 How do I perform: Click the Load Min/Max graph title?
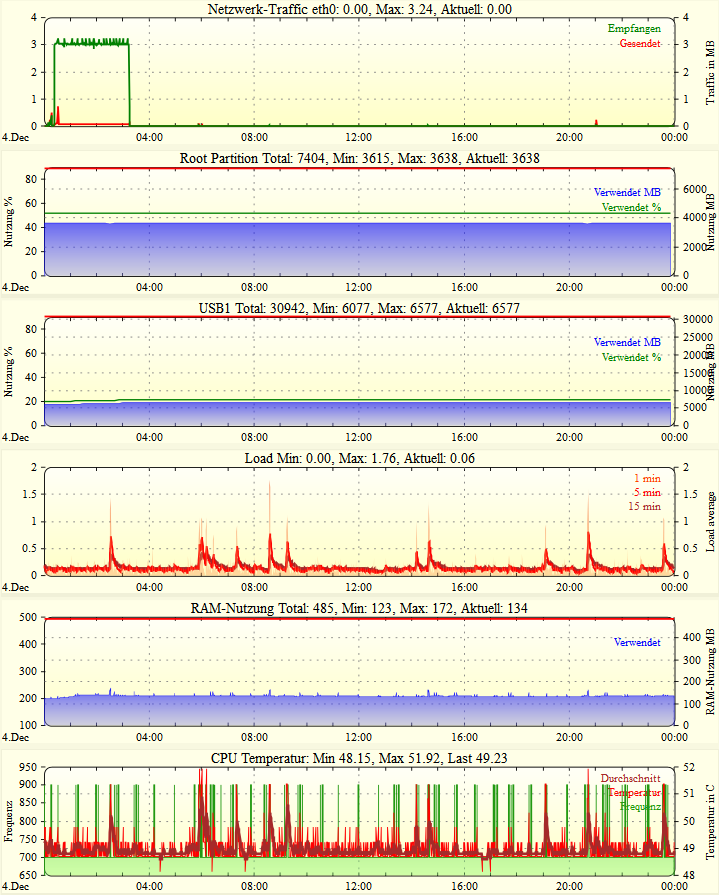click(x=359, y=458)
